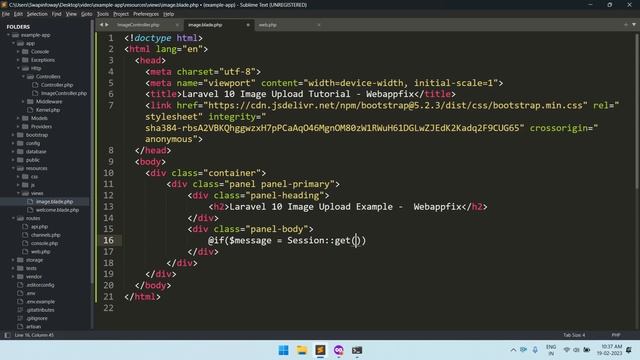This screenshot has height=360, width=640.
Task: Open ImageController.php in the sidebar
Action: tap(64, 93)
